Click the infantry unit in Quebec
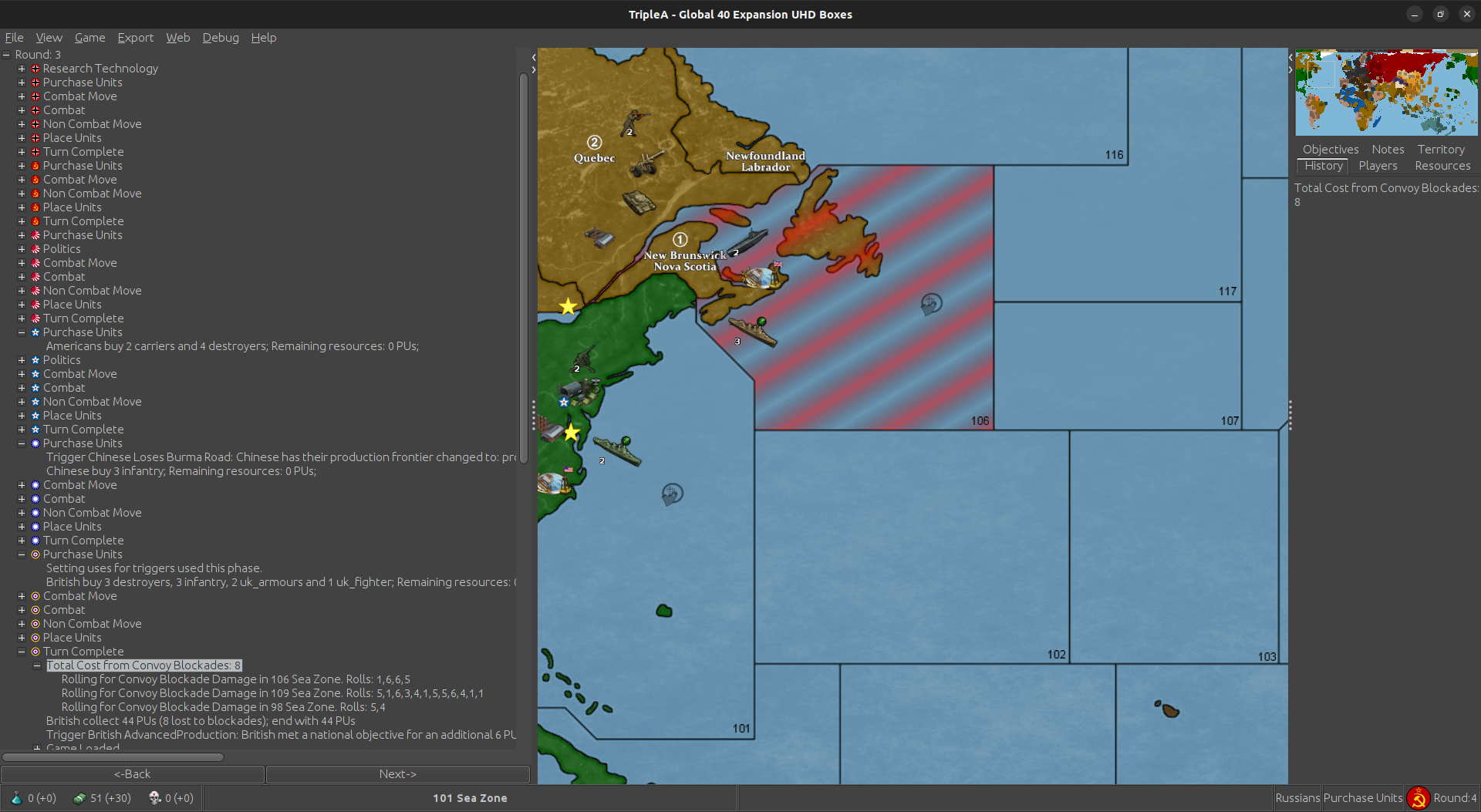 point(634,123)
